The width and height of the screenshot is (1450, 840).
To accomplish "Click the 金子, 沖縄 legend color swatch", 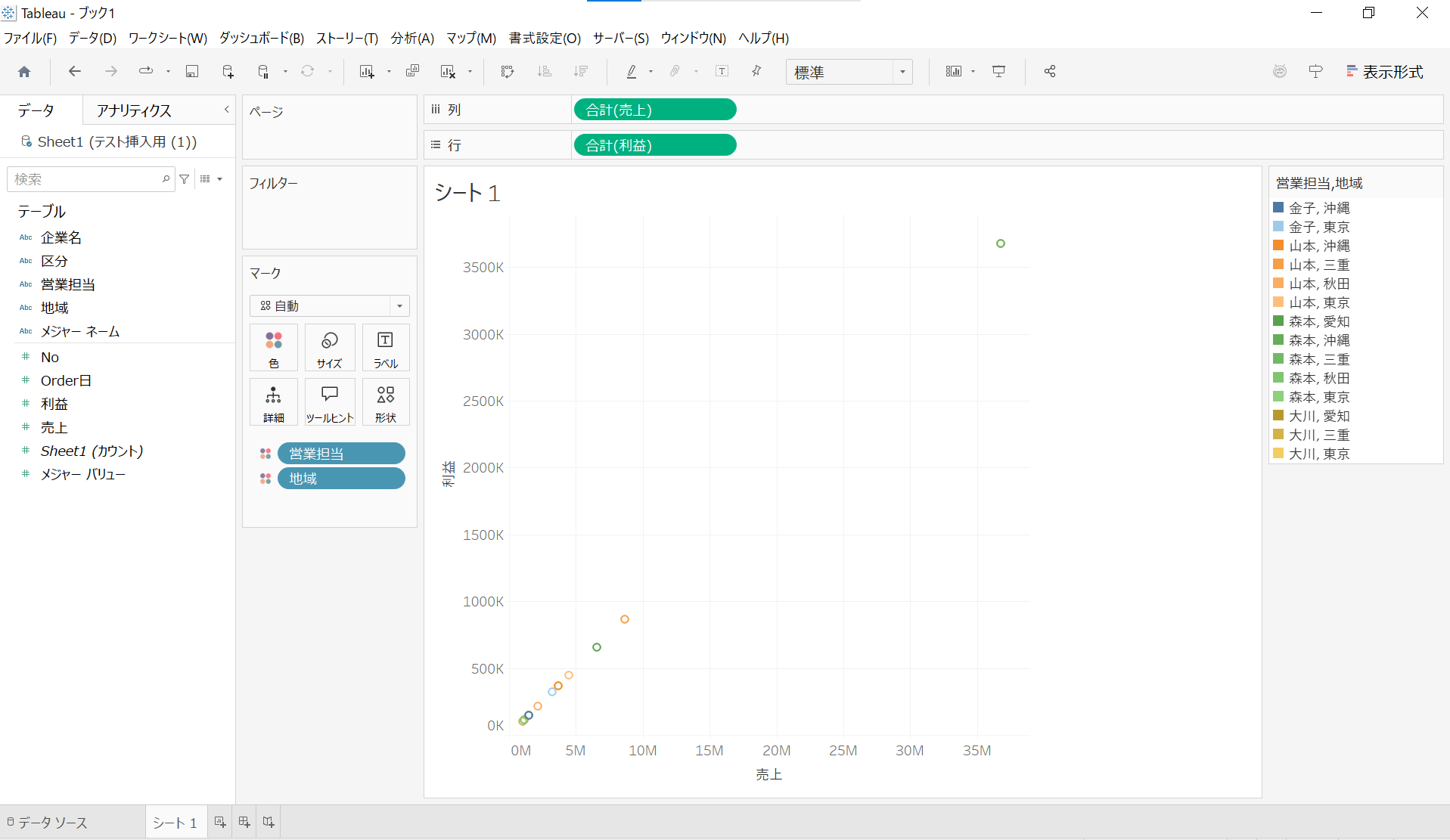I will click(1278, 207).
